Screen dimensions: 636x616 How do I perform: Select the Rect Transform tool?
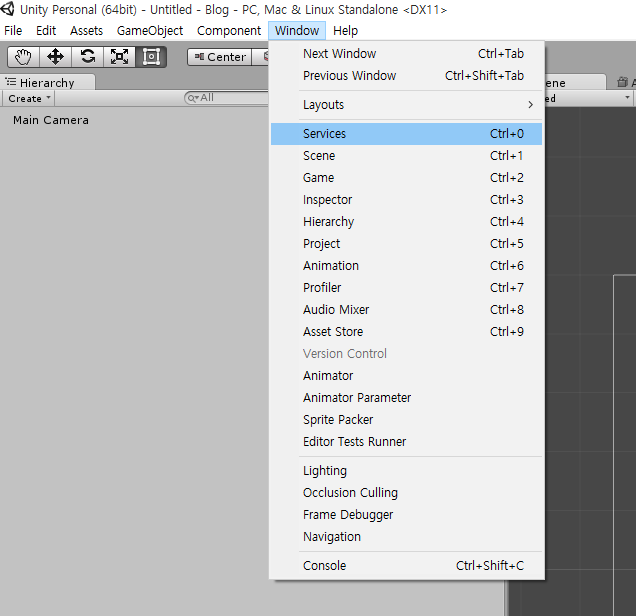pyautogui.click(x=151, y=57)
